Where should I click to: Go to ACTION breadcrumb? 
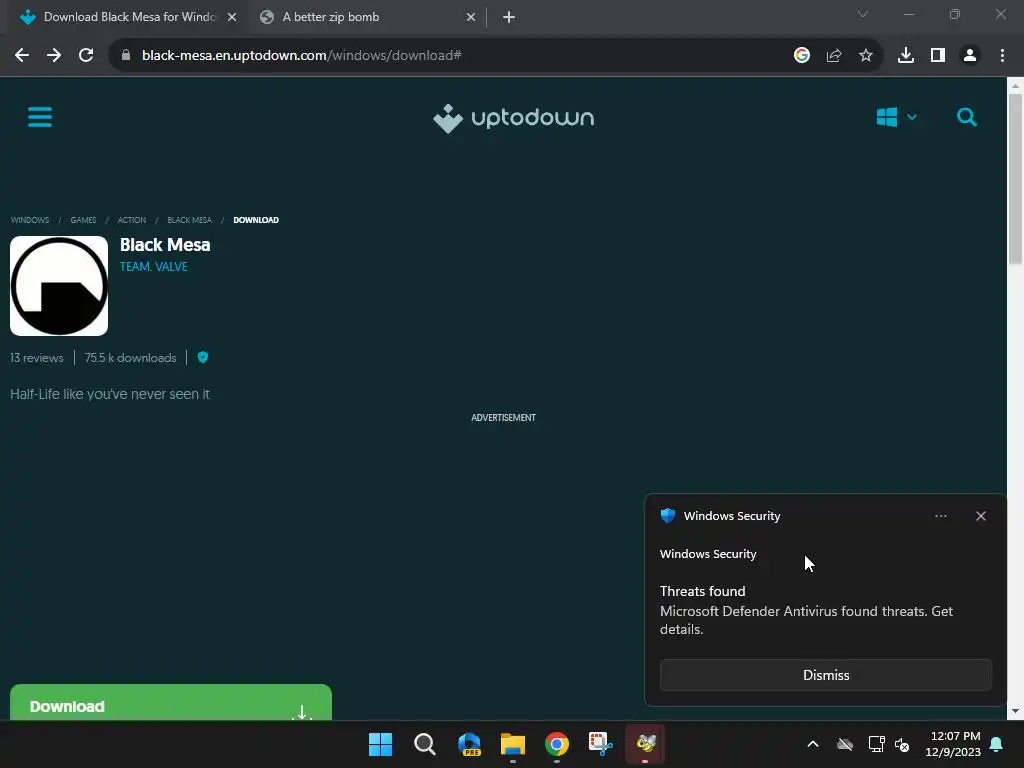(132, 220)
